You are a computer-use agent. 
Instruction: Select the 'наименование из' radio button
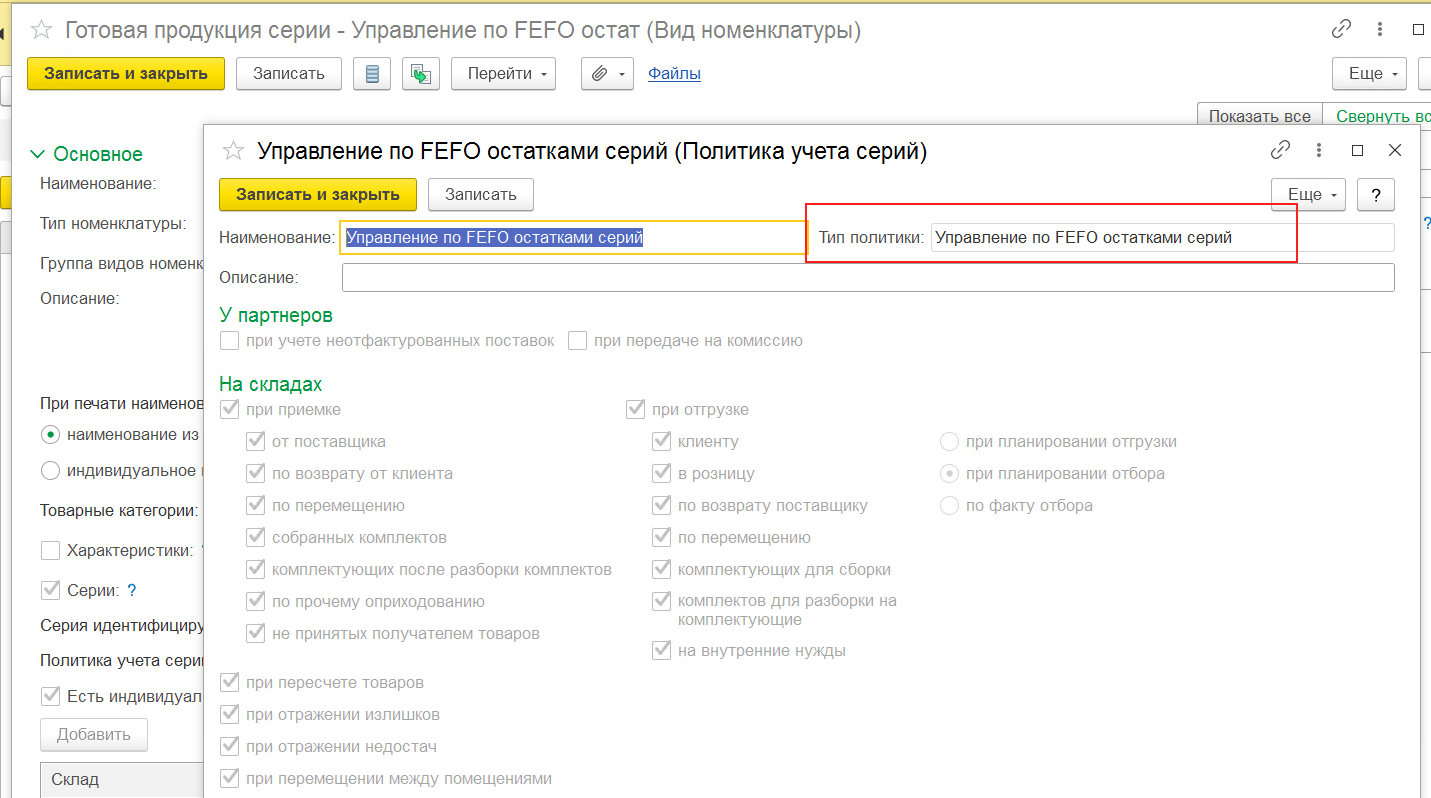50,435
